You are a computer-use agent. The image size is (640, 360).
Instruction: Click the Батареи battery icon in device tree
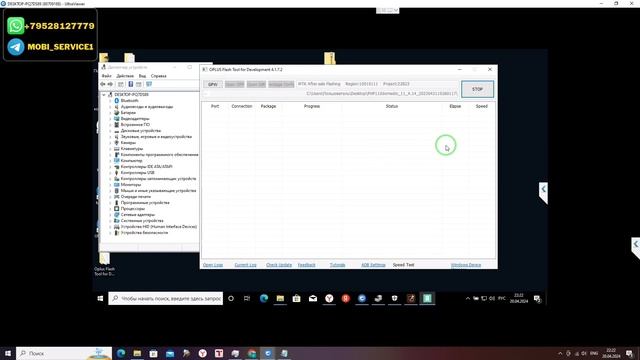coord(116,113)
